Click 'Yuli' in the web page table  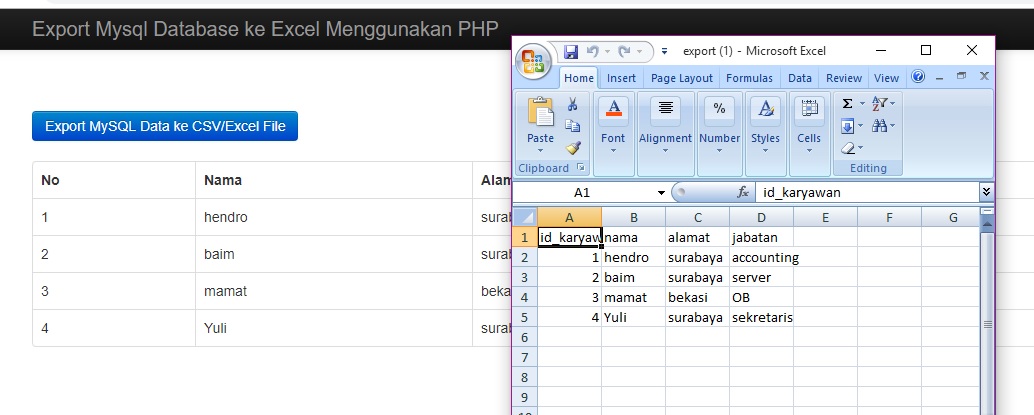216,327
